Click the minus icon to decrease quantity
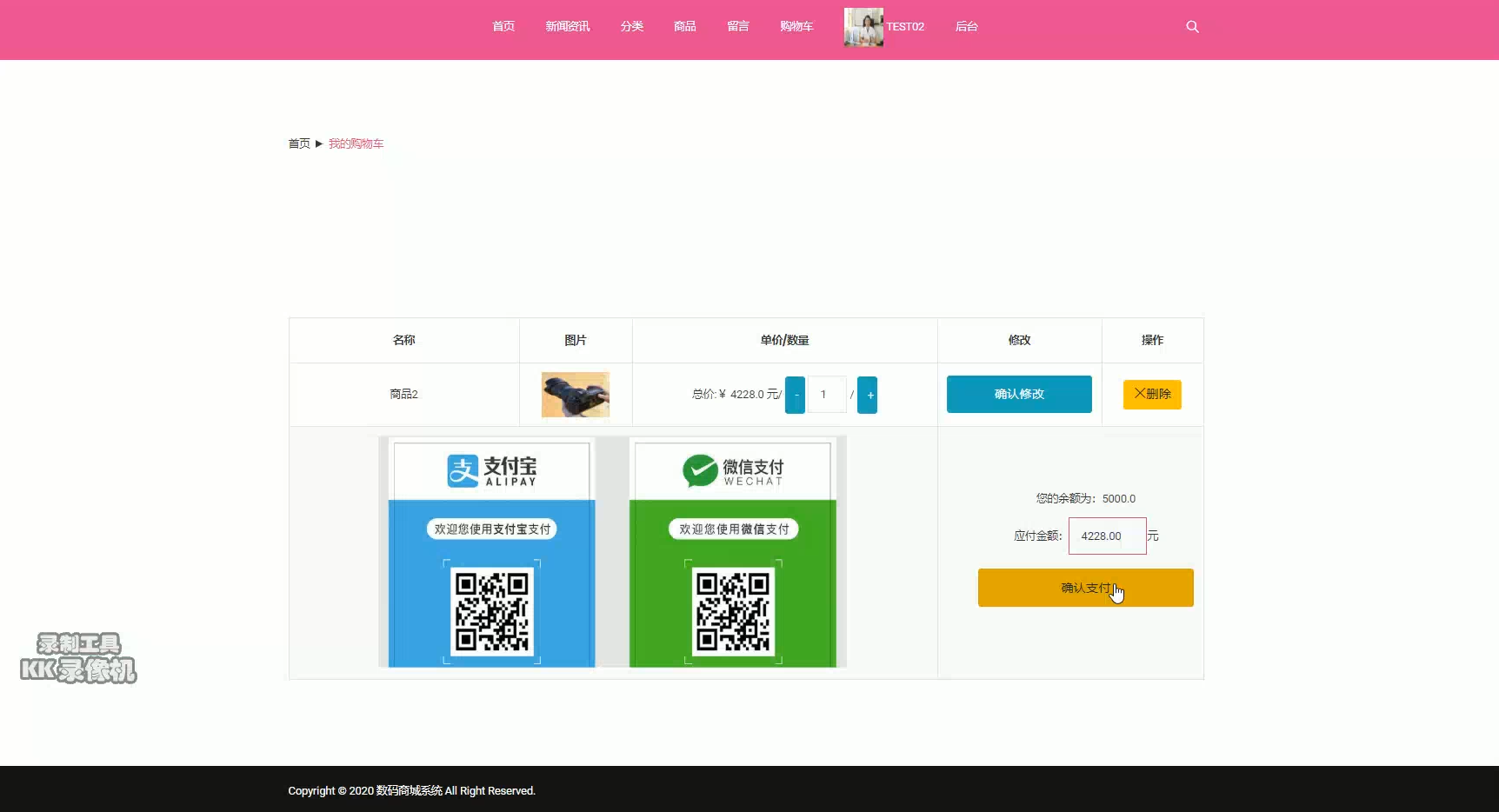The width and height of the screenshot is (1499, 812). coord(796,394)
